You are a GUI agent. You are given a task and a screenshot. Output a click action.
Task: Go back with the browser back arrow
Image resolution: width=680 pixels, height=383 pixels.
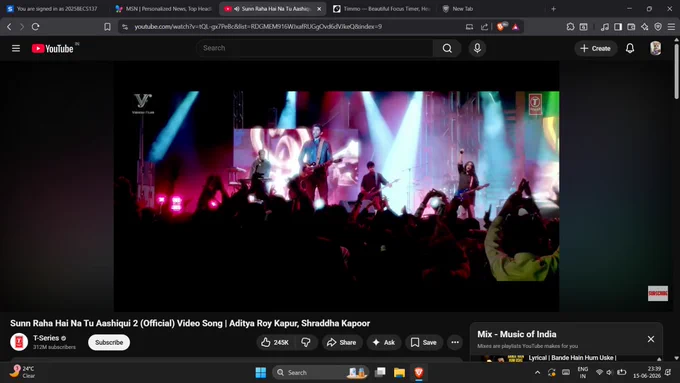coord(9,27)
